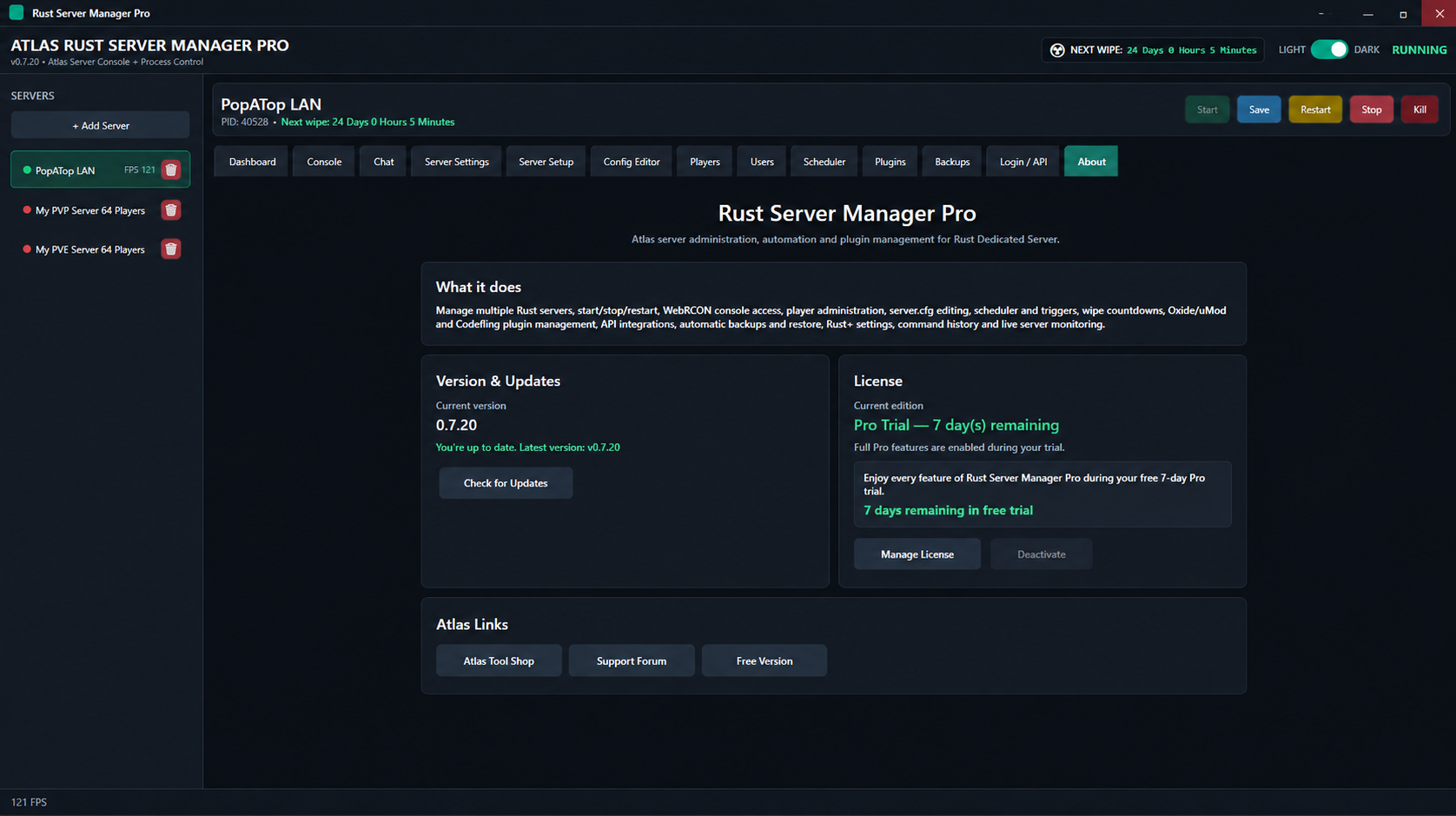Restart the PopATop LAN server

click(1315, 109)
